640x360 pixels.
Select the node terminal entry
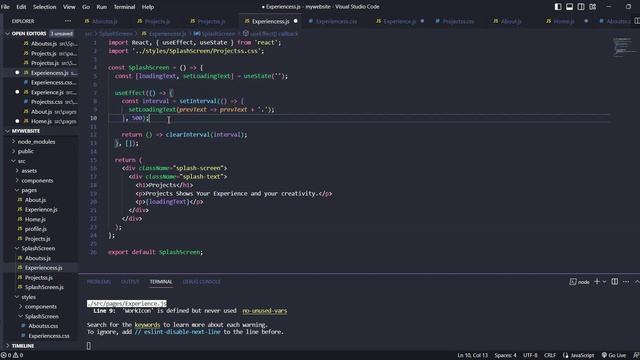click(580, 282)
